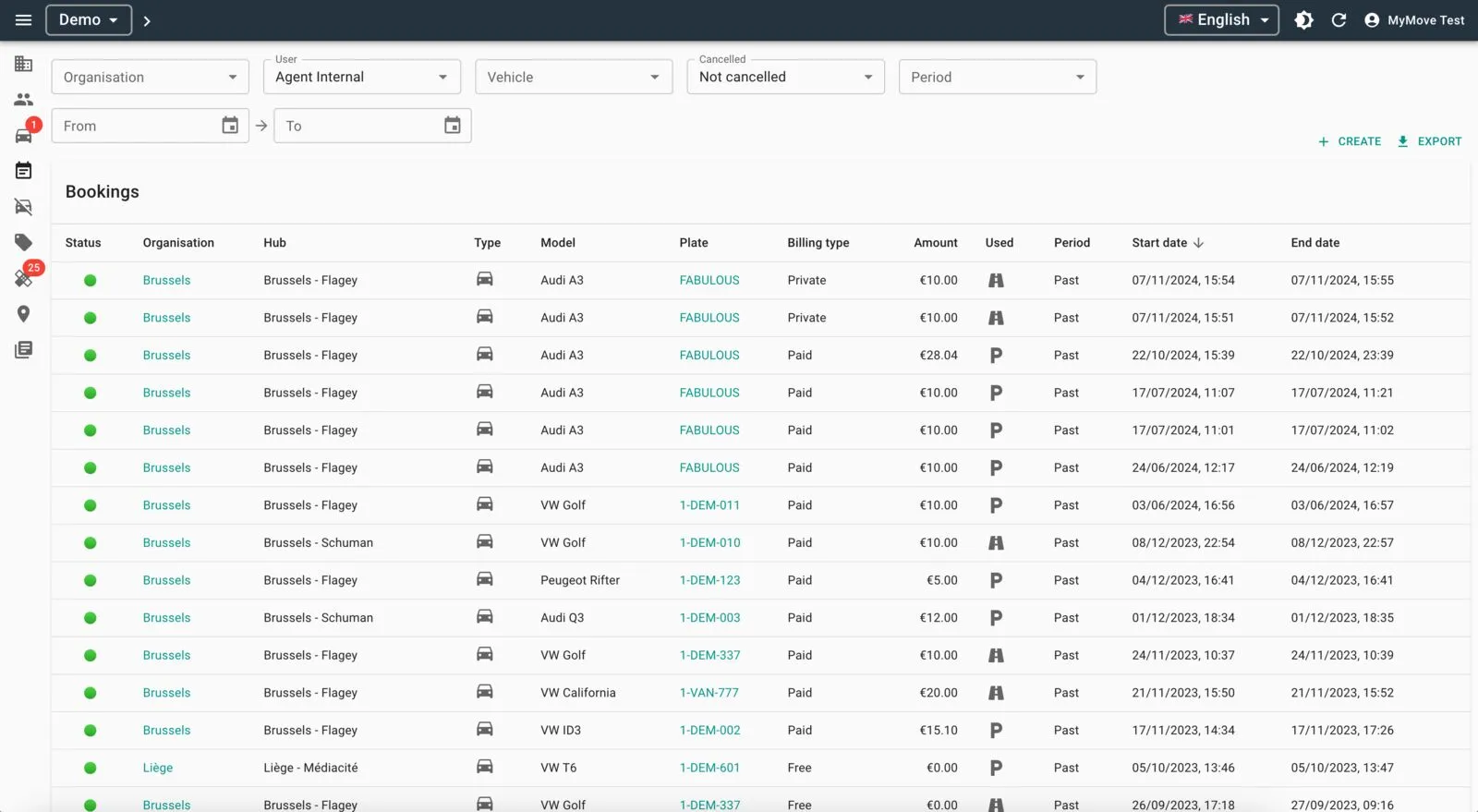Open users icon in sidebar

(23, 100)
